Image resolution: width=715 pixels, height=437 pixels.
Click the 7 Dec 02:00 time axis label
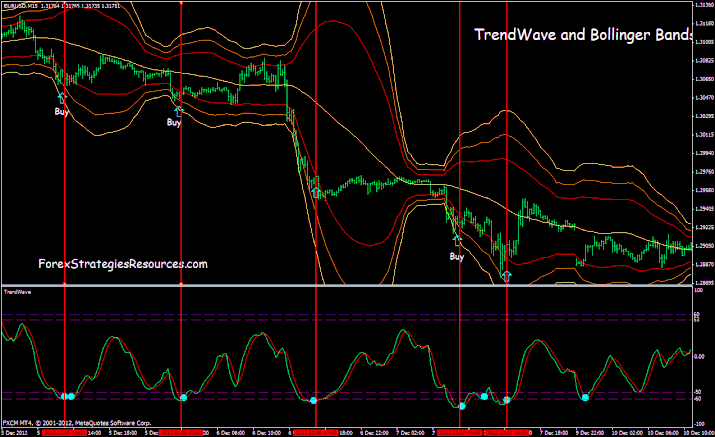coord(411,432)
